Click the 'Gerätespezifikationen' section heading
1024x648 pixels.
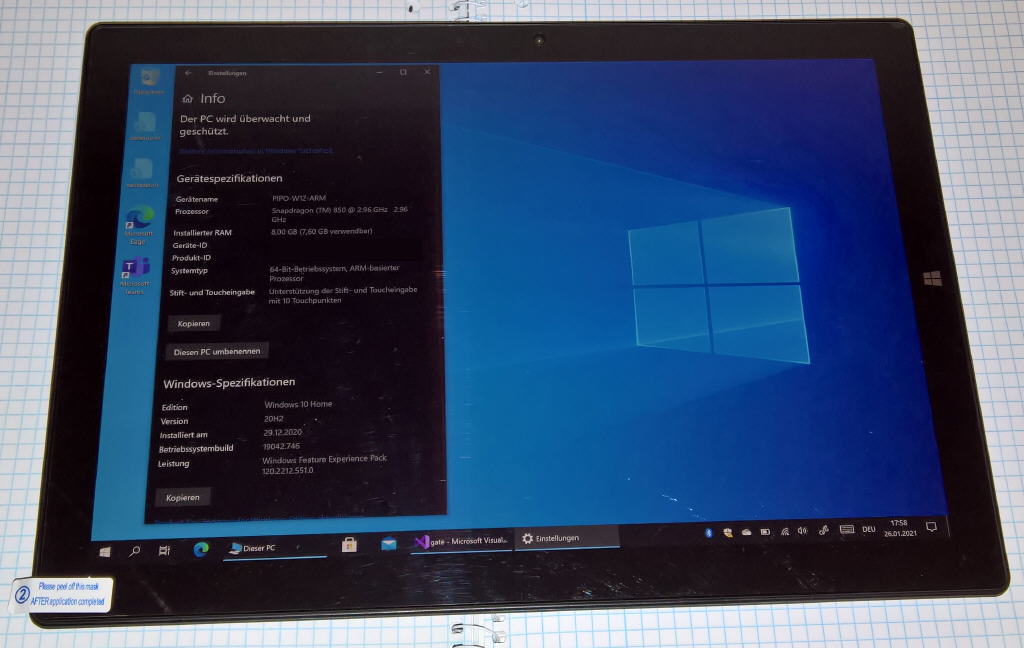(x=229, y=178)
